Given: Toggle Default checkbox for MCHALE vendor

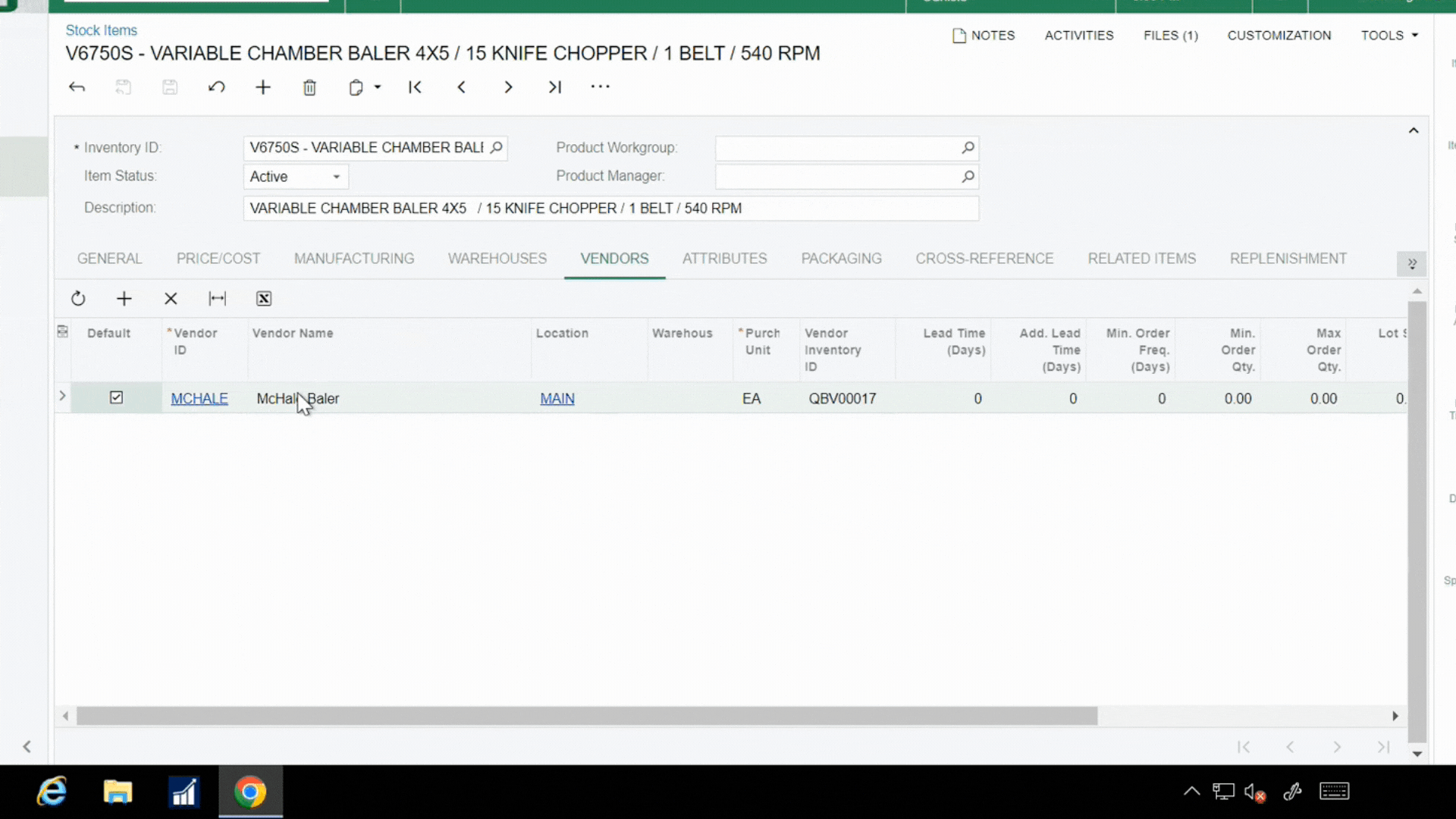Looking at the screenshot, I should [x=116, y=397].
